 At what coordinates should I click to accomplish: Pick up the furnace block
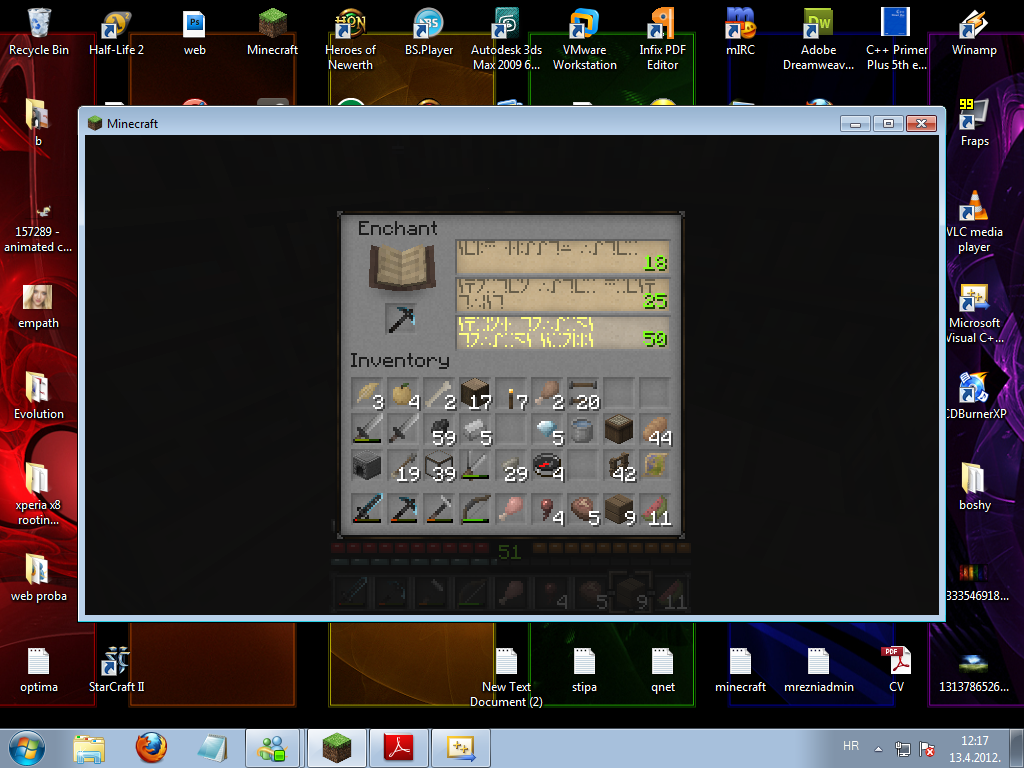tap(368, 468)
